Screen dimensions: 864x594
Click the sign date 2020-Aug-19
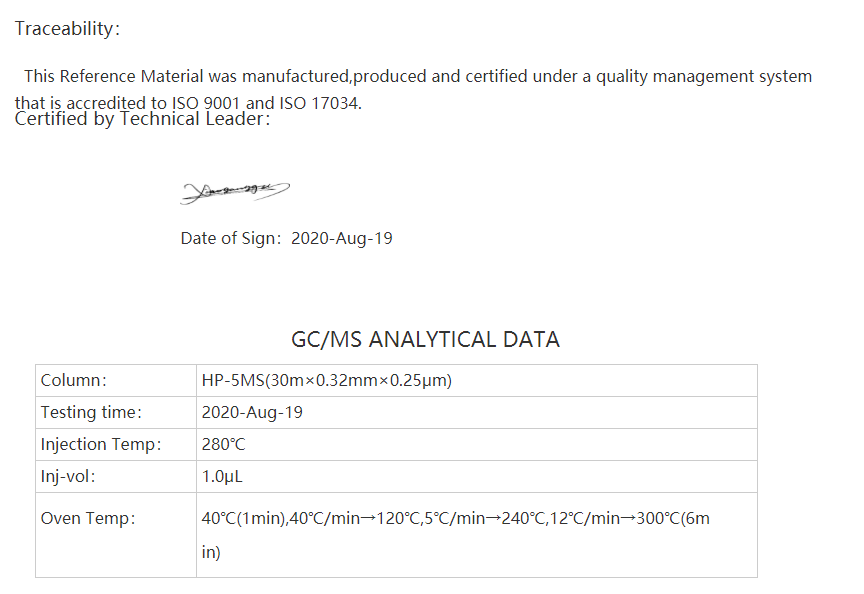[x=342, y=239]
